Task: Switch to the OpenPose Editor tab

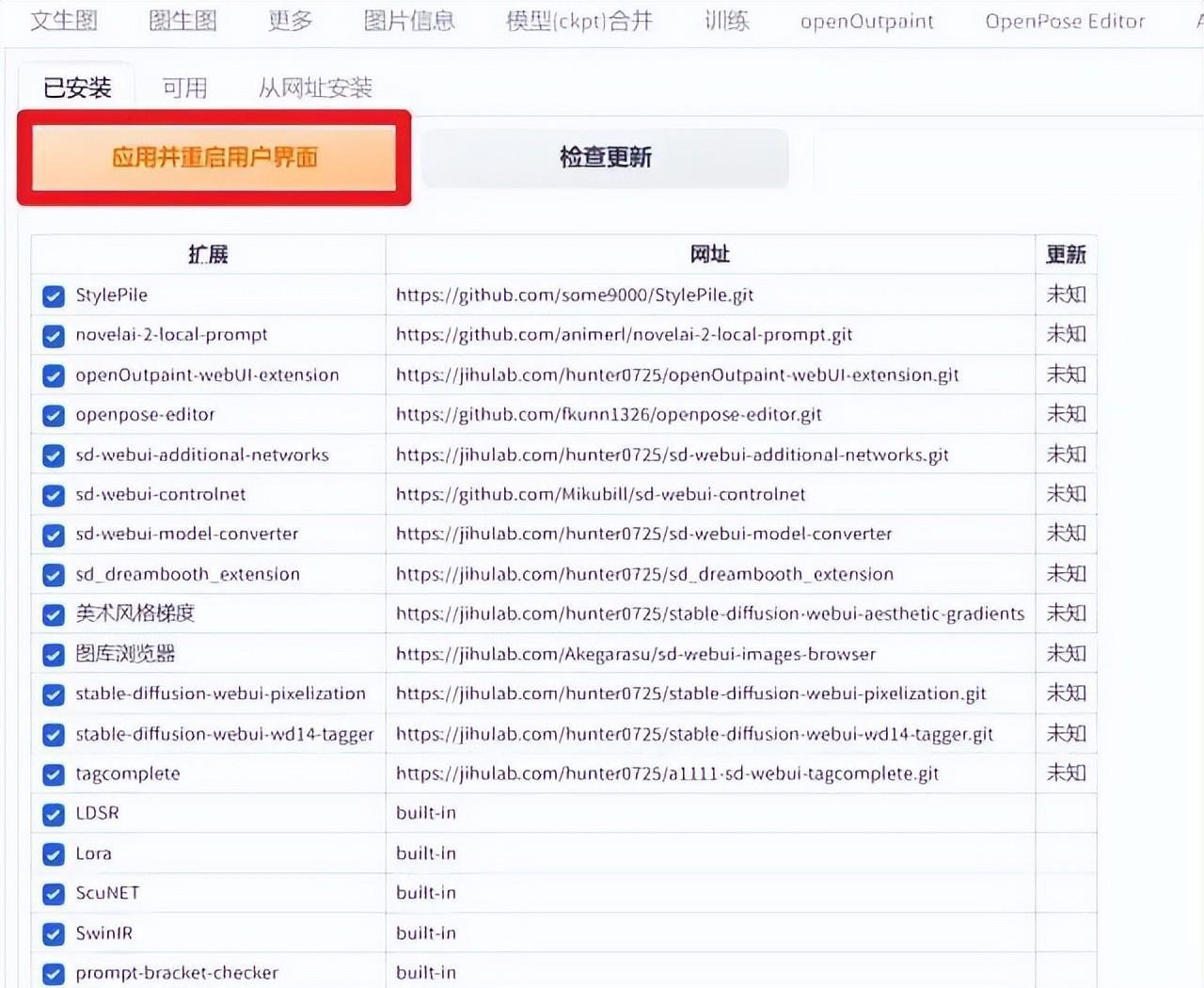Action: tap(1065, 21)
